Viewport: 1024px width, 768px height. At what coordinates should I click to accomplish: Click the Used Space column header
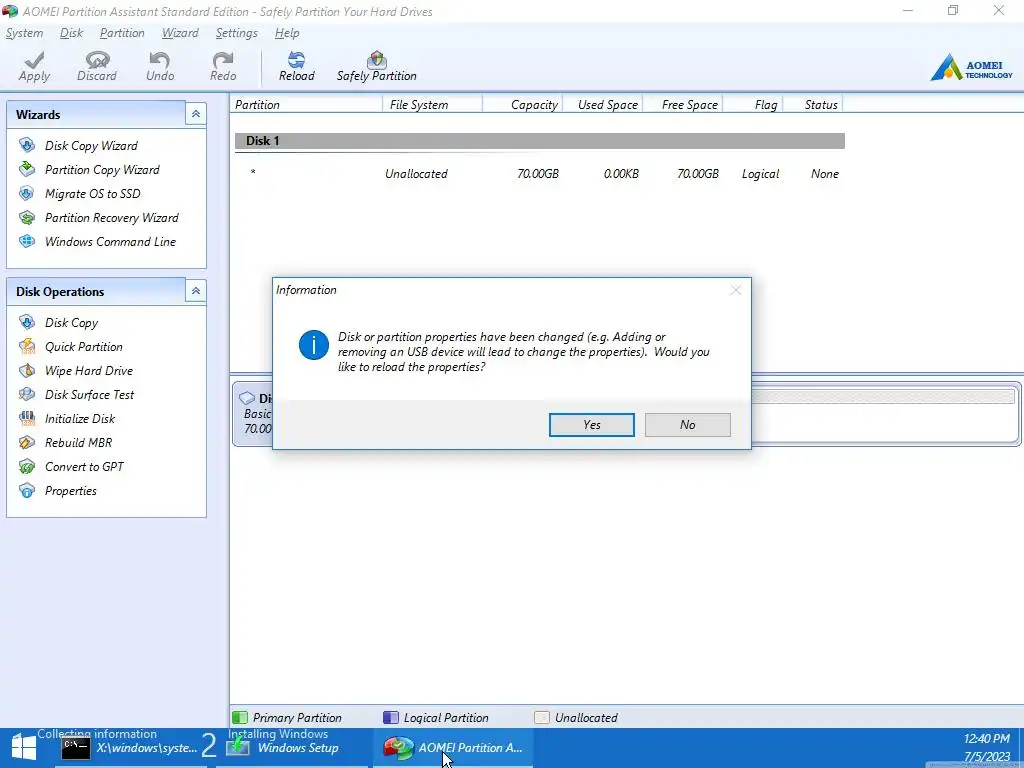pos(602,104)
